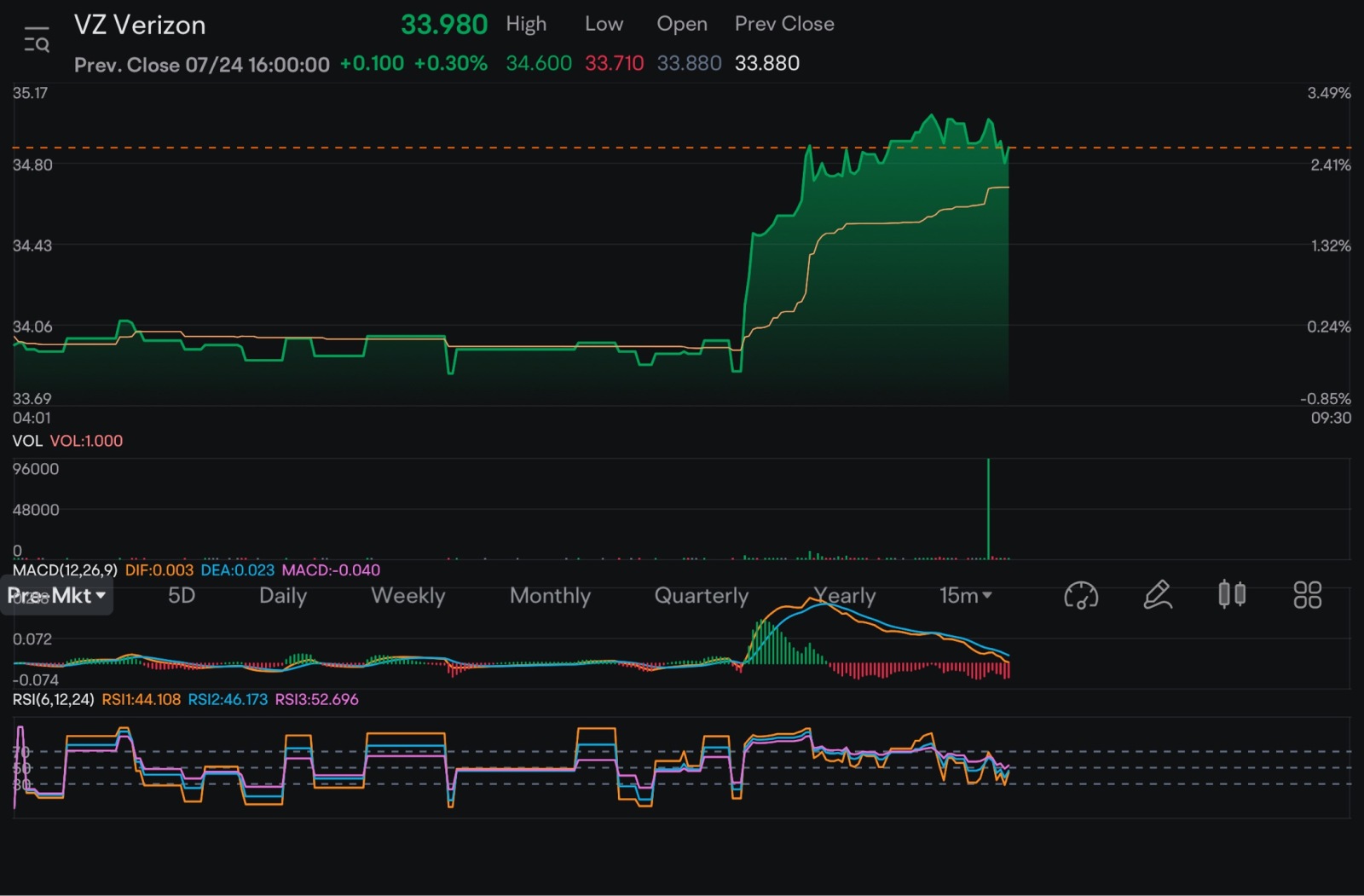
Task: Click the DEA:0.023 value
Action: pyautogui.click(x=238, y=569)
